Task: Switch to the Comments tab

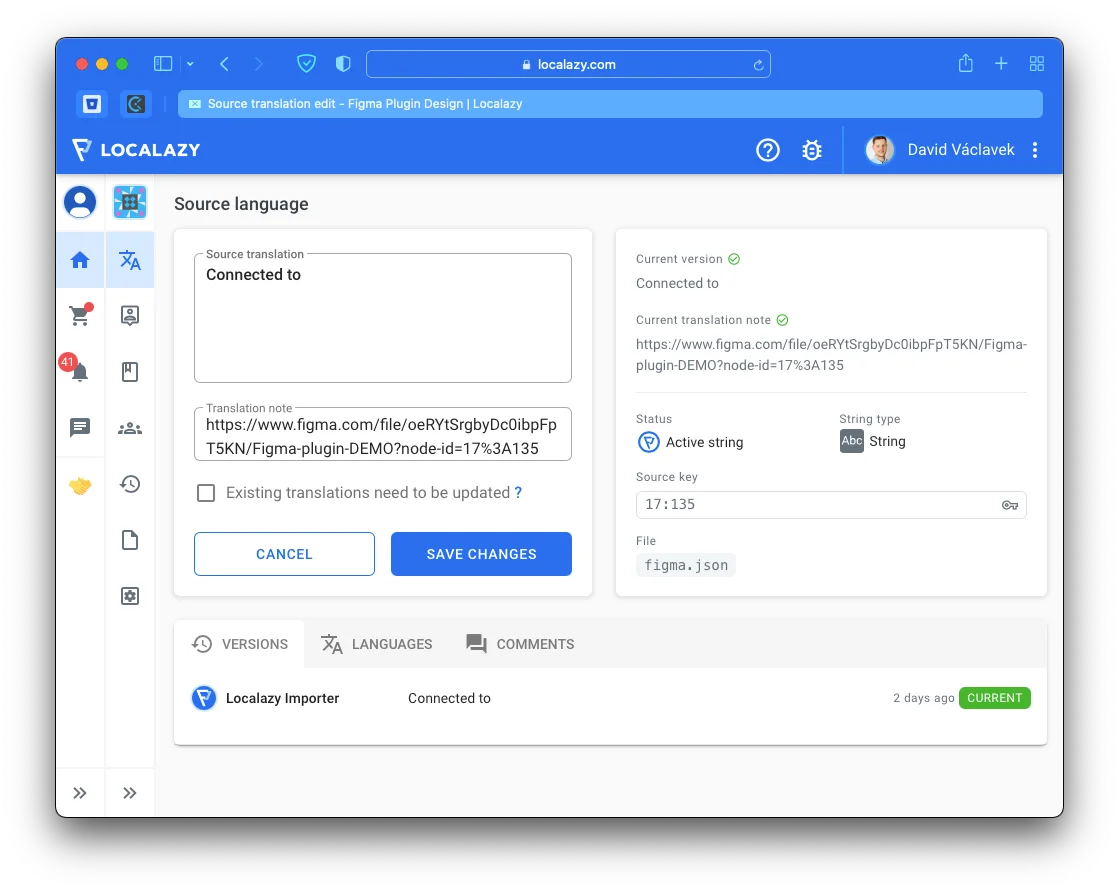Action: [520, 644]
